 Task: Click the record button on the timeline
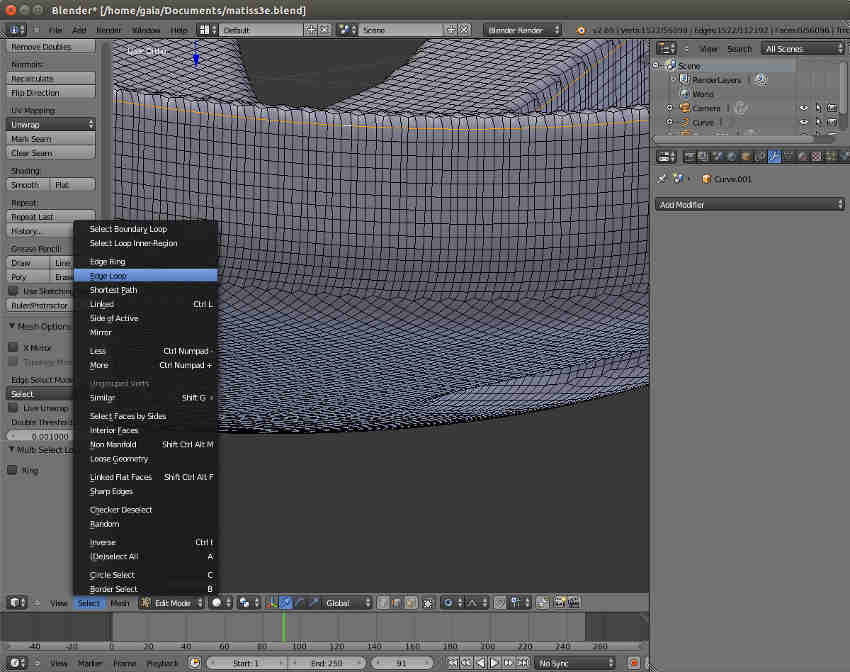[x=633, y=663]
